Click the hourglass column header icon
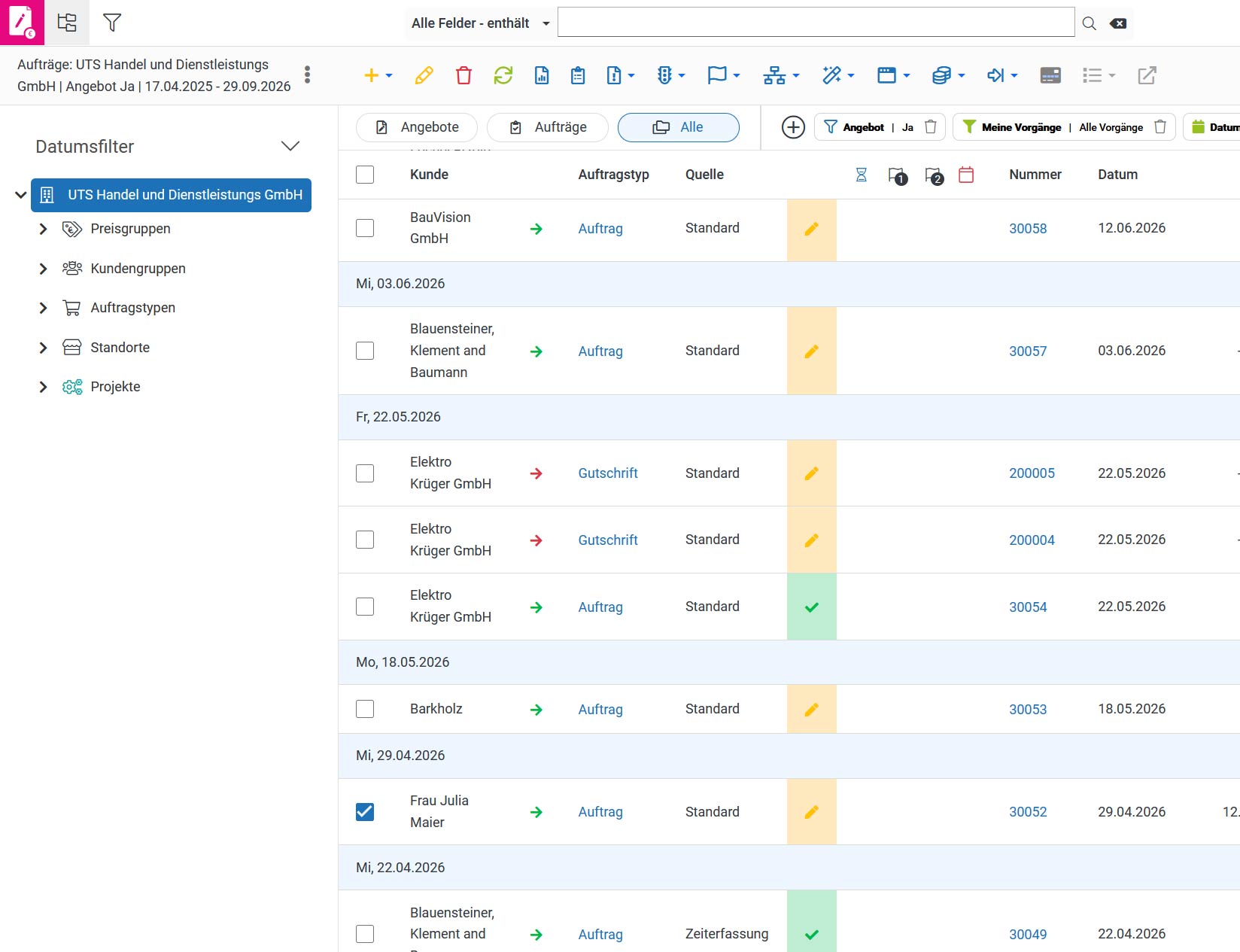This screenshot has height=952, width=1240. [x=862, y=175]
